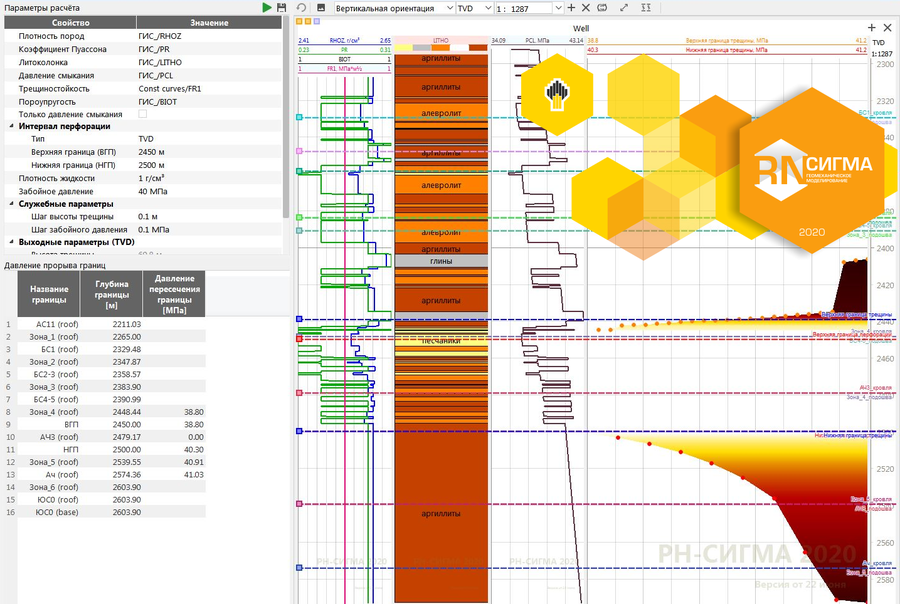Close the Well panel with X icon
This screenshot has height=604, width=900.
point(888,28)
